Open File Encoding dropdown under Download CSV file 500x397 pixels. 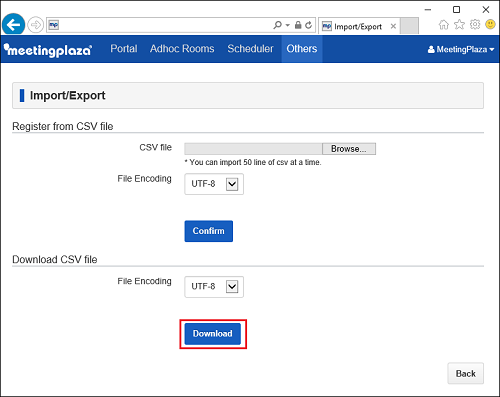click(x=214, y=287)
